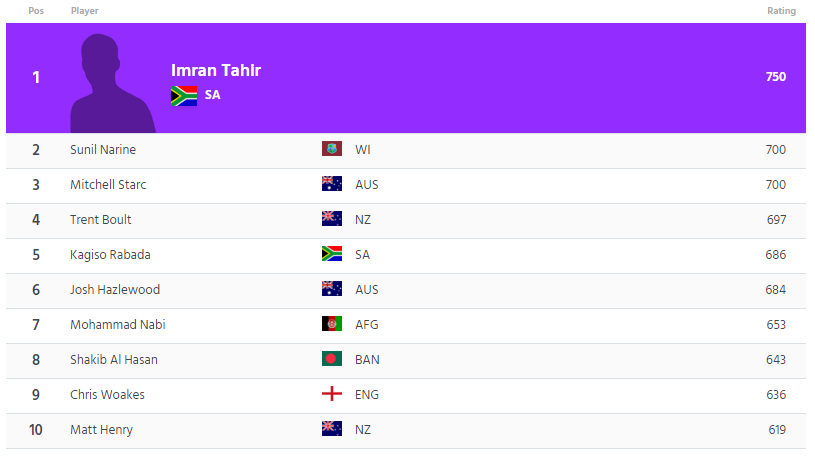815x456 pixels.
Task: Click the Rating column header
Action: [781, 11]
